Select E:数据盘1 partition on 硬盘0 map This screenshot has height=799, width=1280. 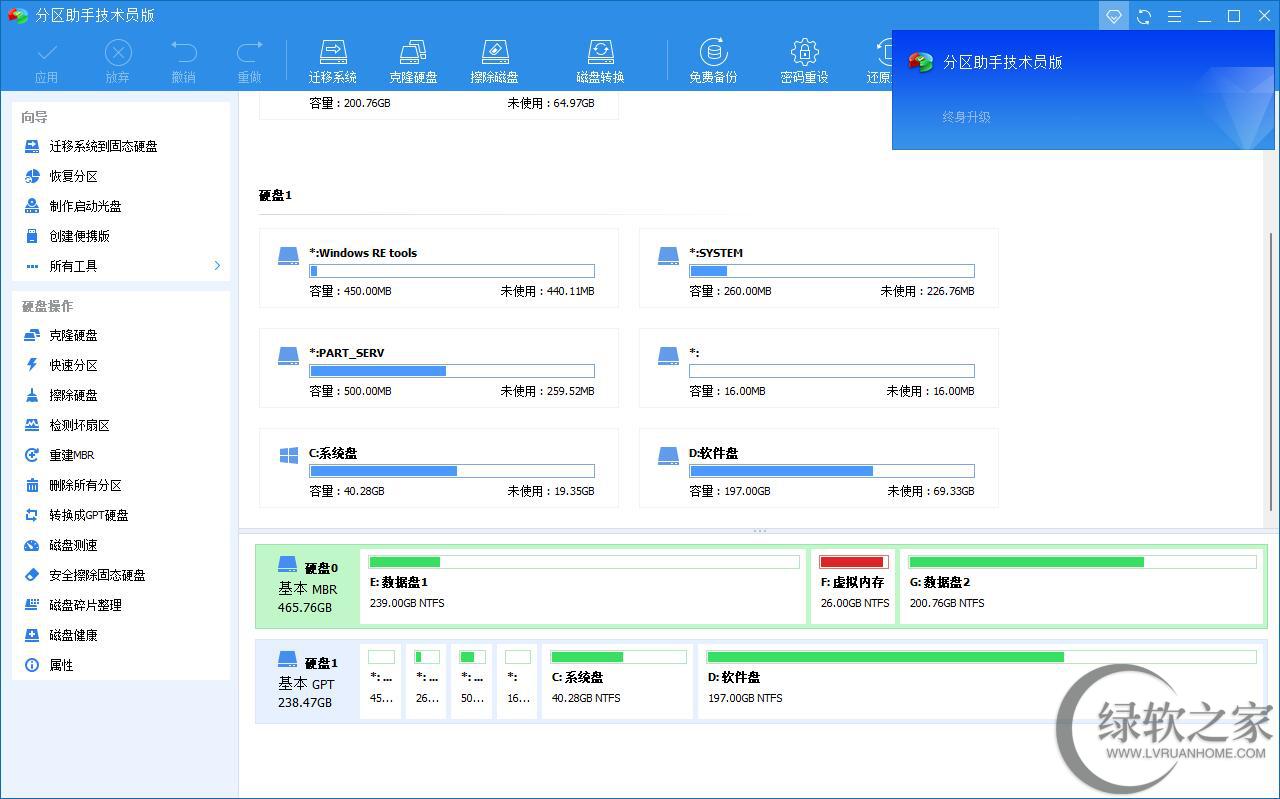(x=582, y=585)
